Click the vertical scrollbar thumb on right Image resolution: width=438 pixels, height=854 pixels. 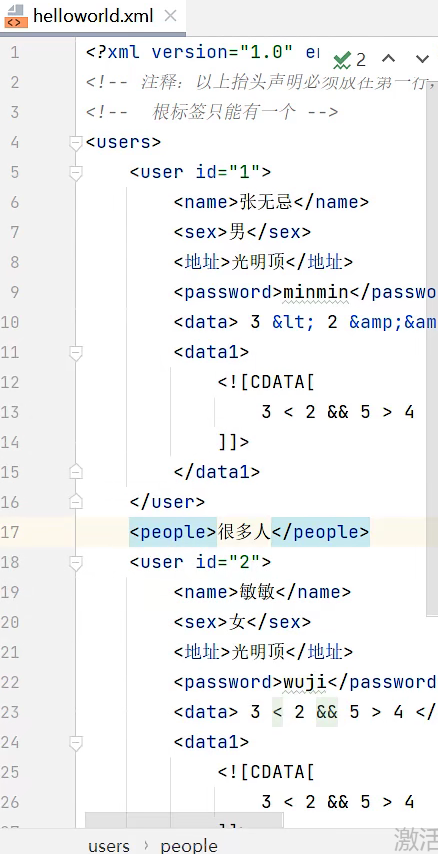[432, 349]
